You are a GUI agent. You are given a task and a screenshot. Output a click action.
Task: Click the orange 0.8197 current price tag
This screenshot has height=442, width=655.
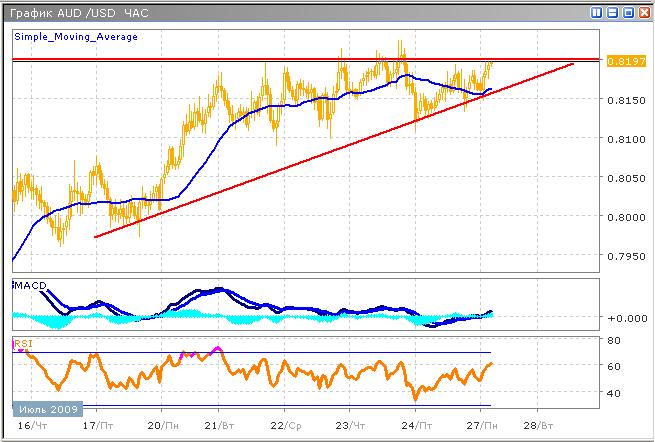coord(625,61)
